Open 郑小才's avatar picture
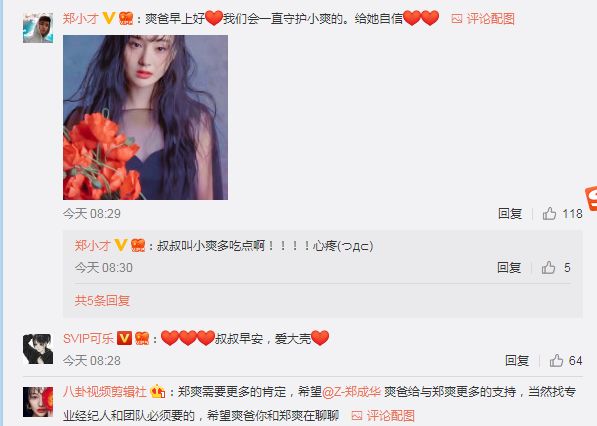 click(x=38, y=27)
